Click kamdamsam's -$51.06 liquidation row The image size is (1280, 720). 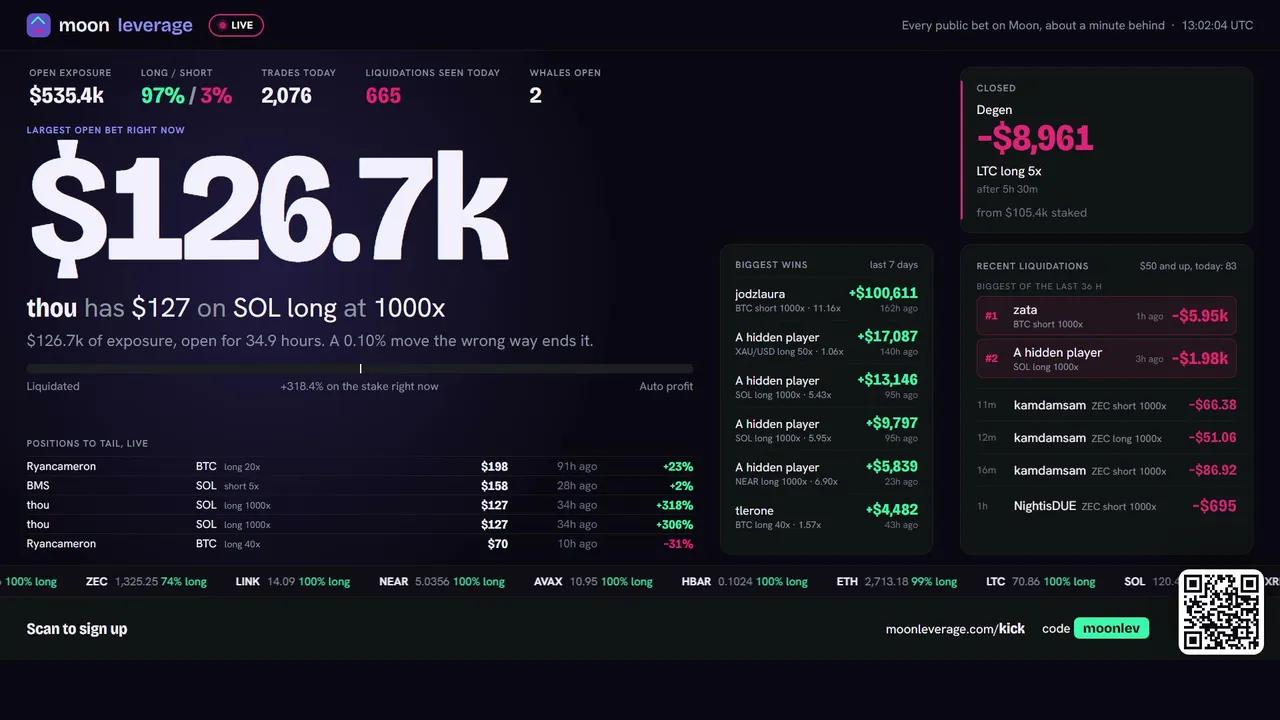pyautogui.click(x=1106, y=437)
